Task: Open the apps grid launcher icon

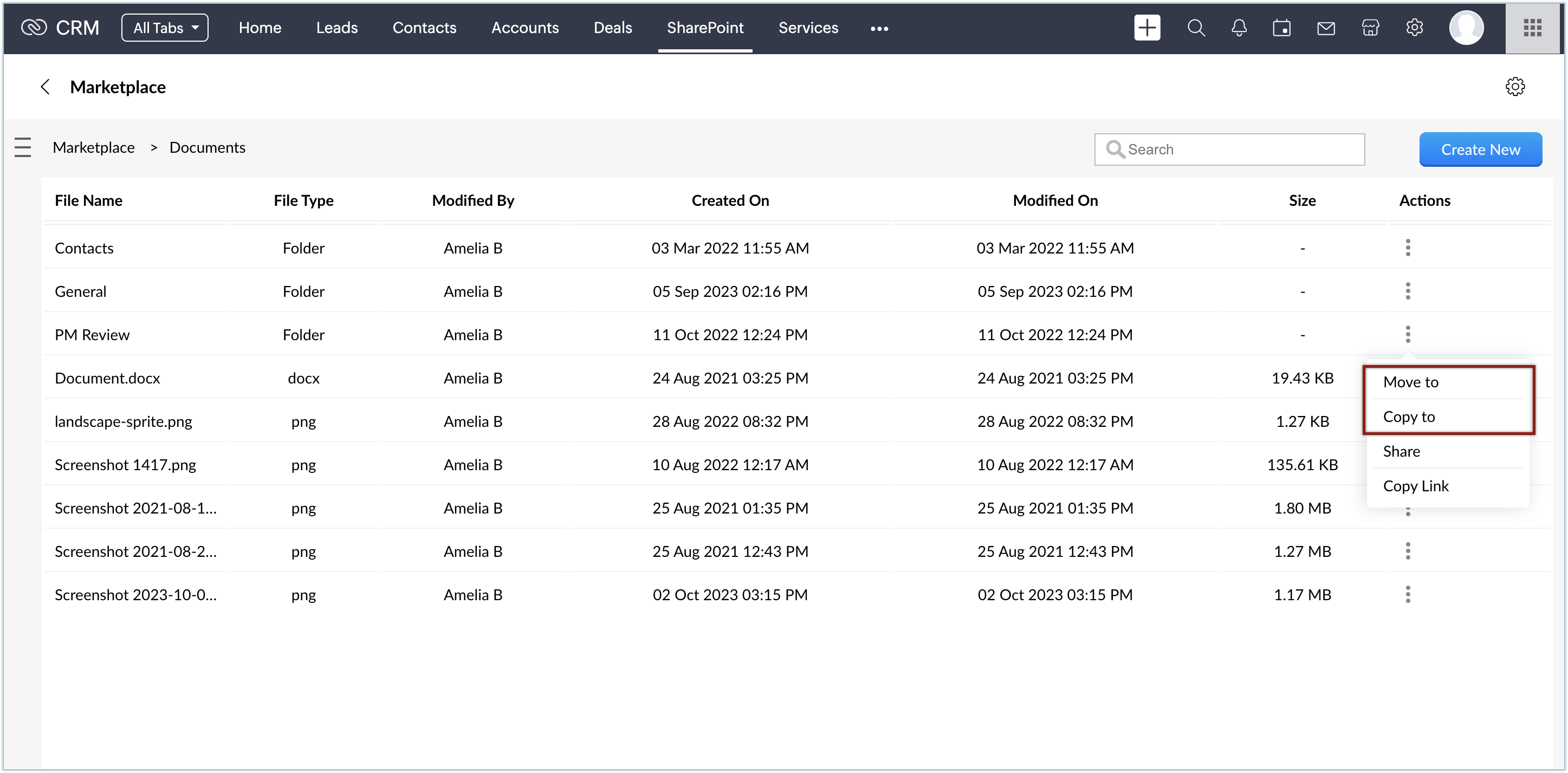Action: pos(1532,28)
